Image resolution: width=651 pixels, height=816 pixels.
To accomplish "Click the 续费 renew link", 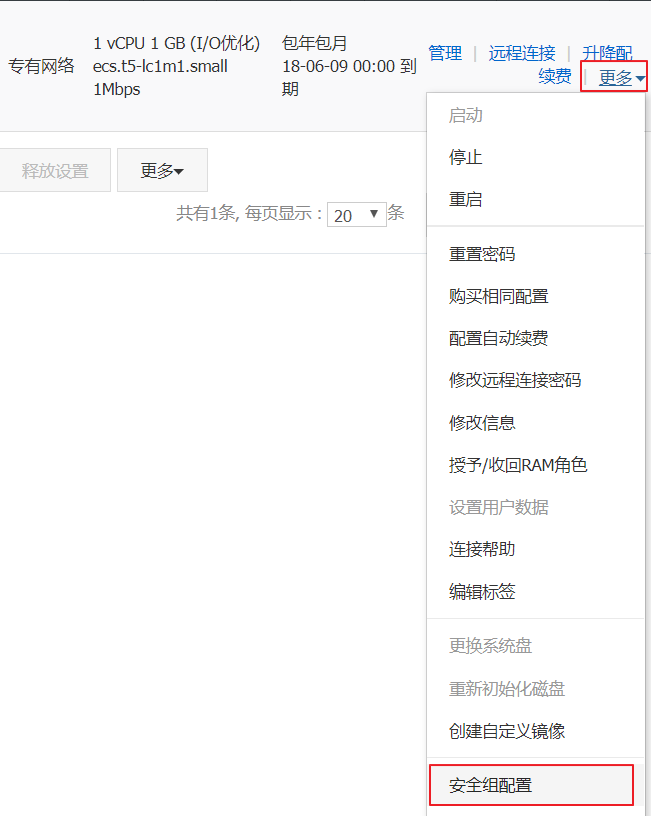I will 555,76.
